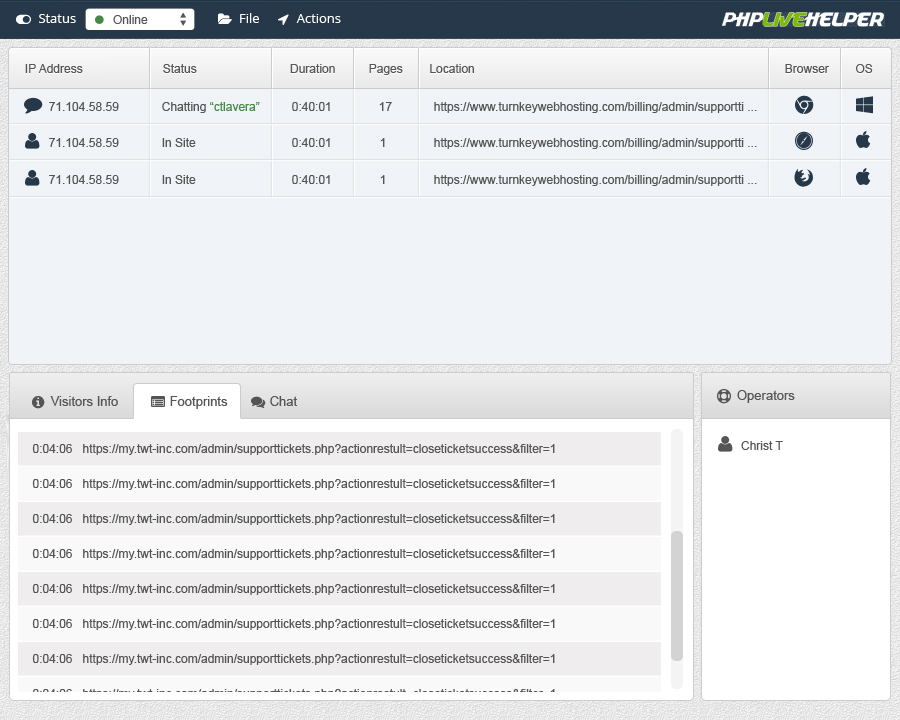Viewport: 900px width, 720px height.
Task: Click the Apple OS icon for the second visitor
Action: (x=865, y=142)
